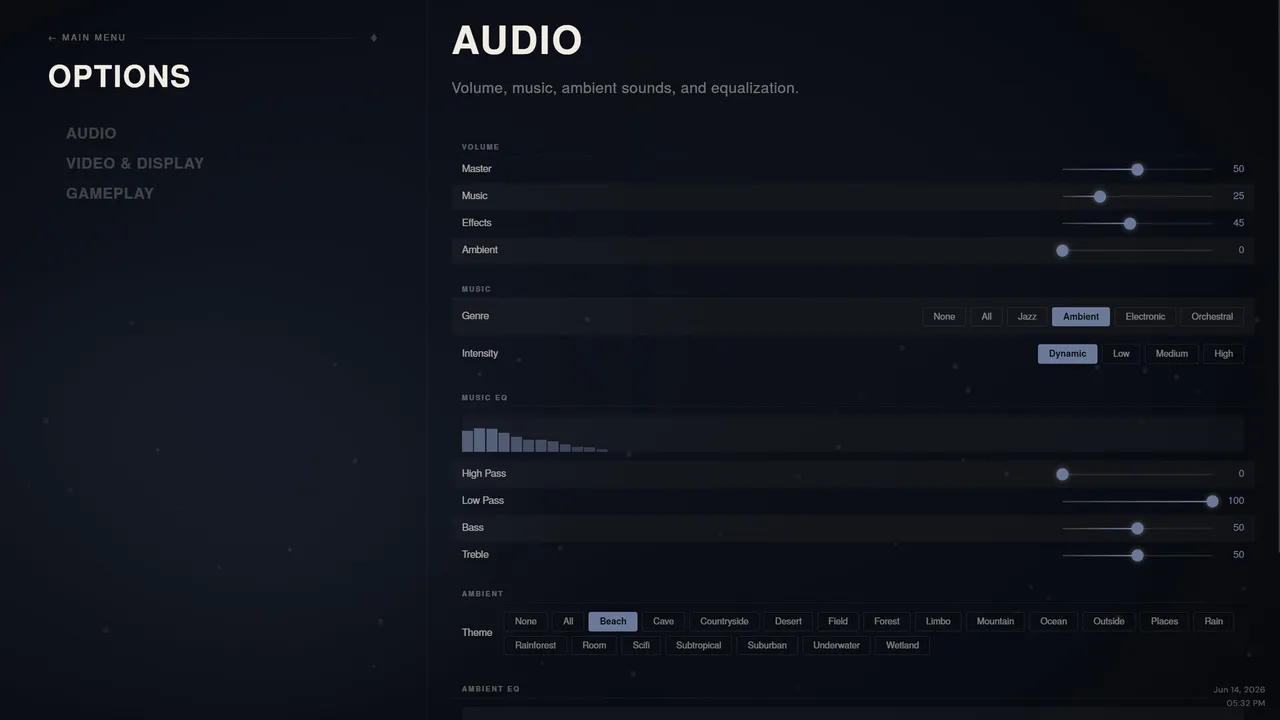Click the 05:32 PM clock text

(x=1246, y=704)
